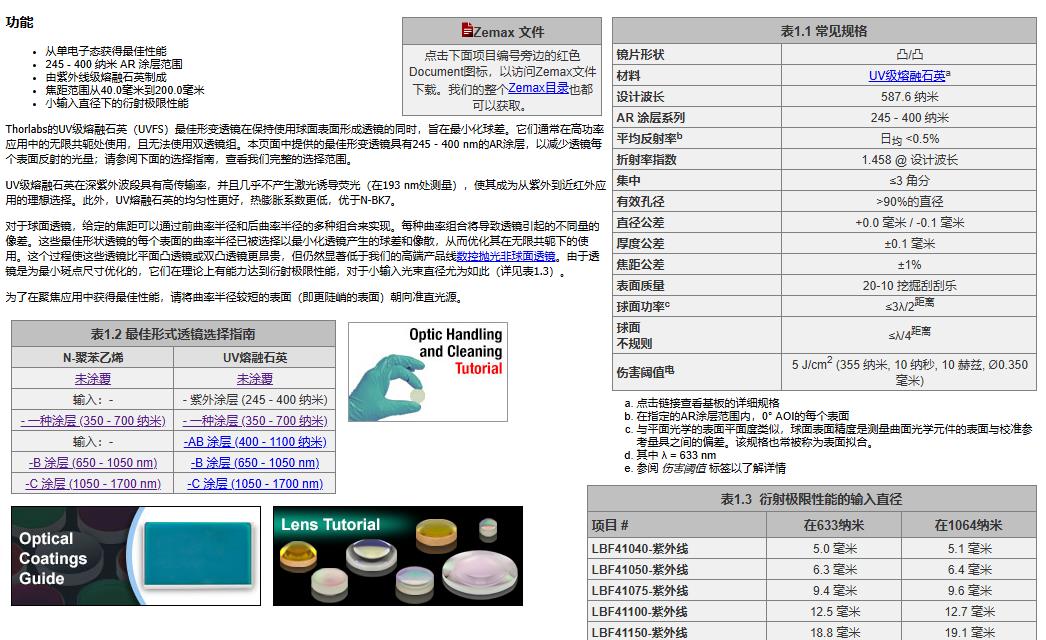Viewport: 1046px width, 640px height.
Task: Click the 功能 section heading
Action: pyautogui.click(x=19, y=22)
